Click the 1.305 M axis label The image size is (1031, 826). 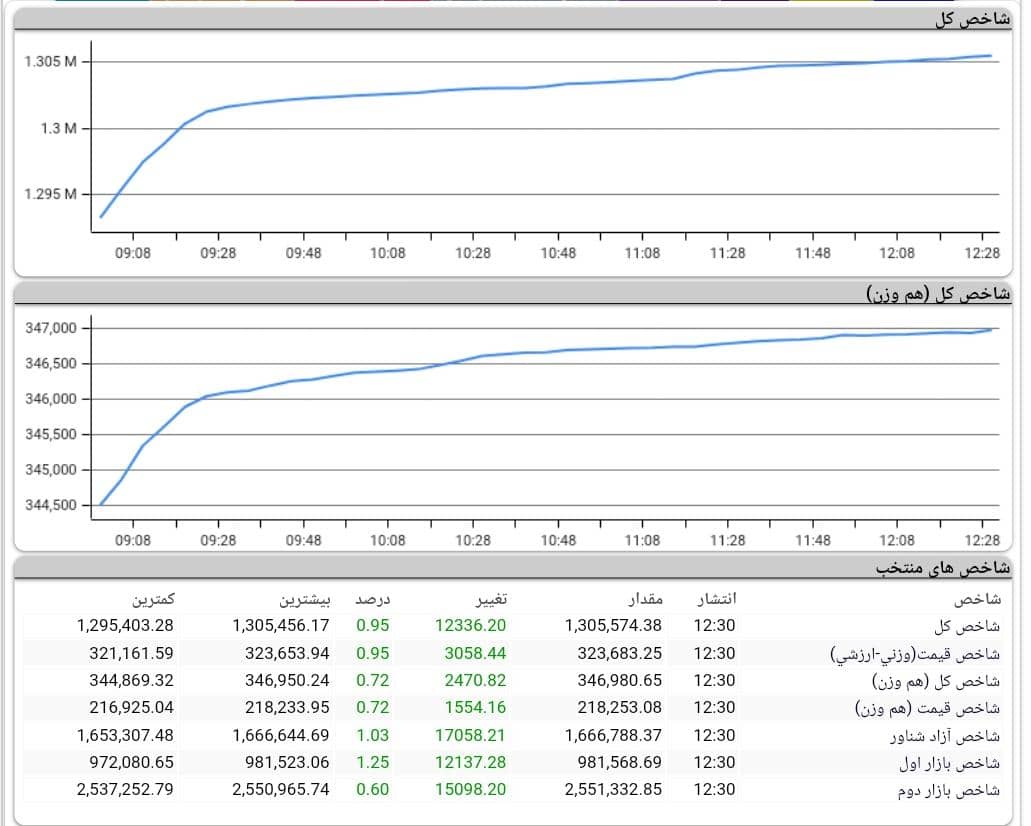click(51, 62)
